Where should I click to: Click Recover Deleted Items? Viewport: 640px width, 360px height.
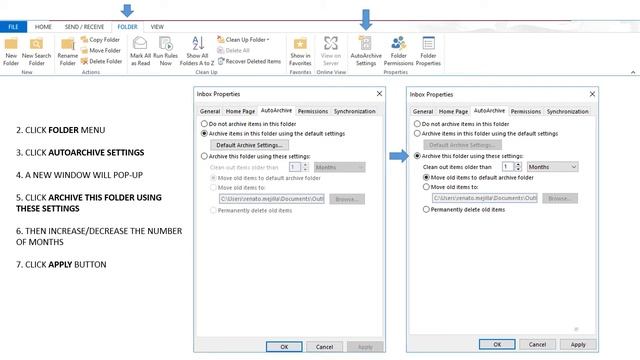pos(249,61)
